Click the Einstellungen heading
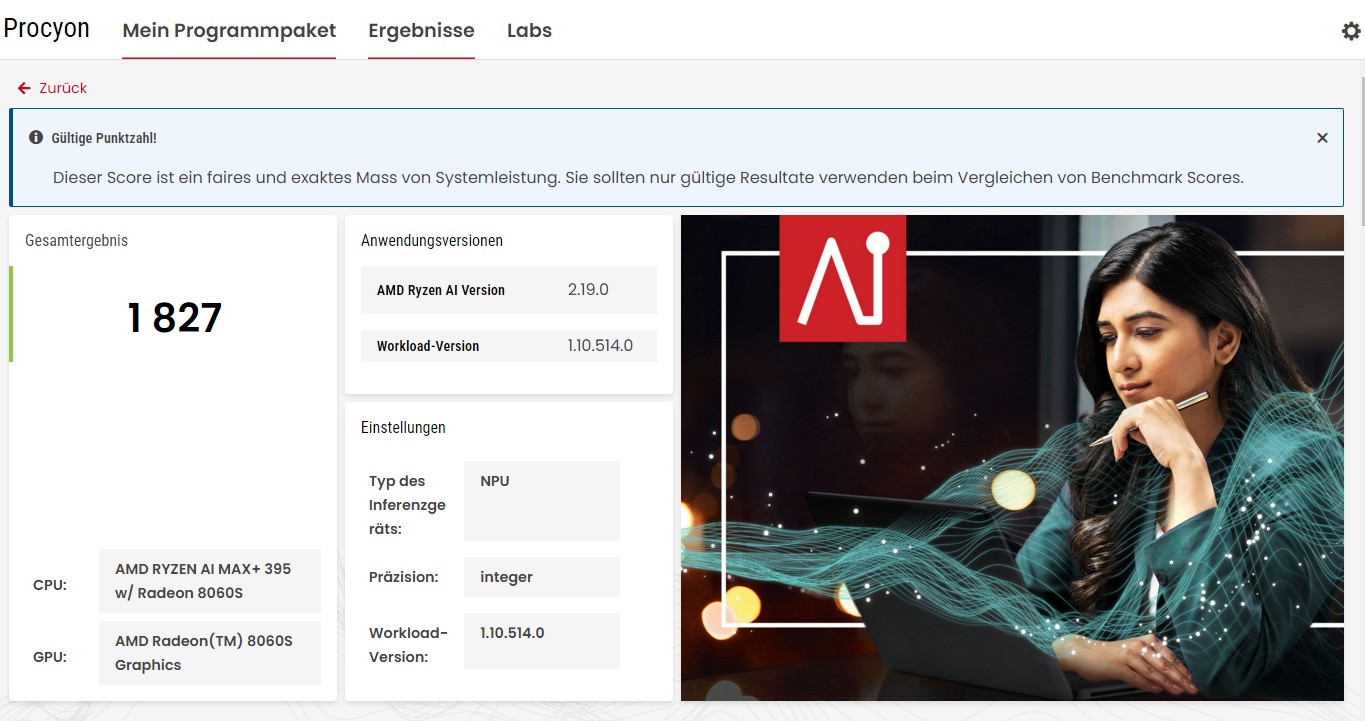This screenshot has width=1365, height=721. point(403,427)
